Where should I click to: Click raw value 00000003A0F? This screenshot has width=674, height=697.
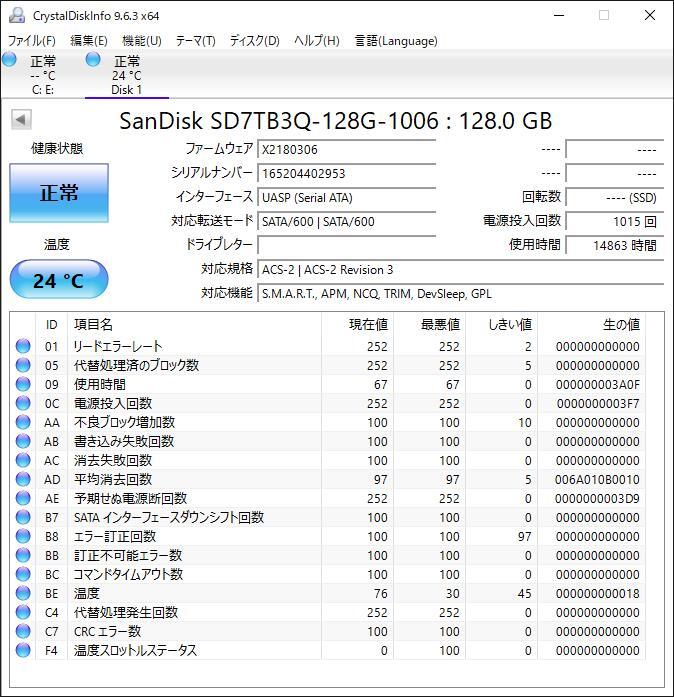[598, 385]
